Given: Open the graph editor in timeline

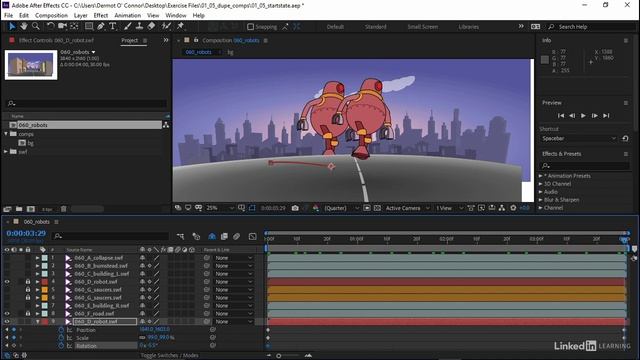Looking at the screenshot, I should 253,236.
